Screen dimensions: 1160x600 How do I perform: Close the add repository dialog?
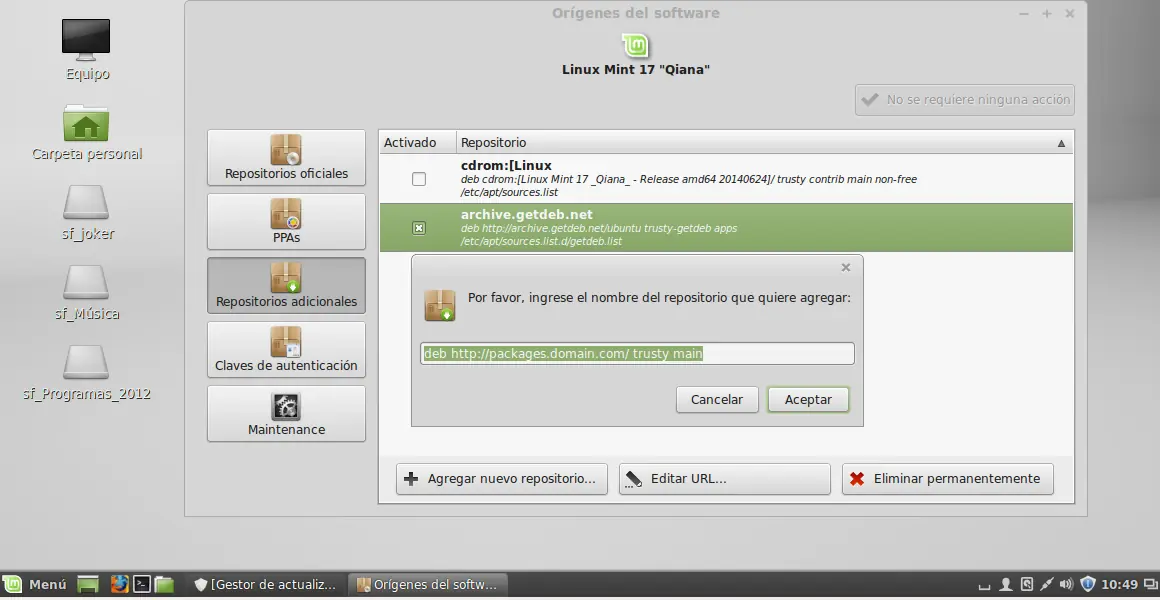[x=846, y=267]
